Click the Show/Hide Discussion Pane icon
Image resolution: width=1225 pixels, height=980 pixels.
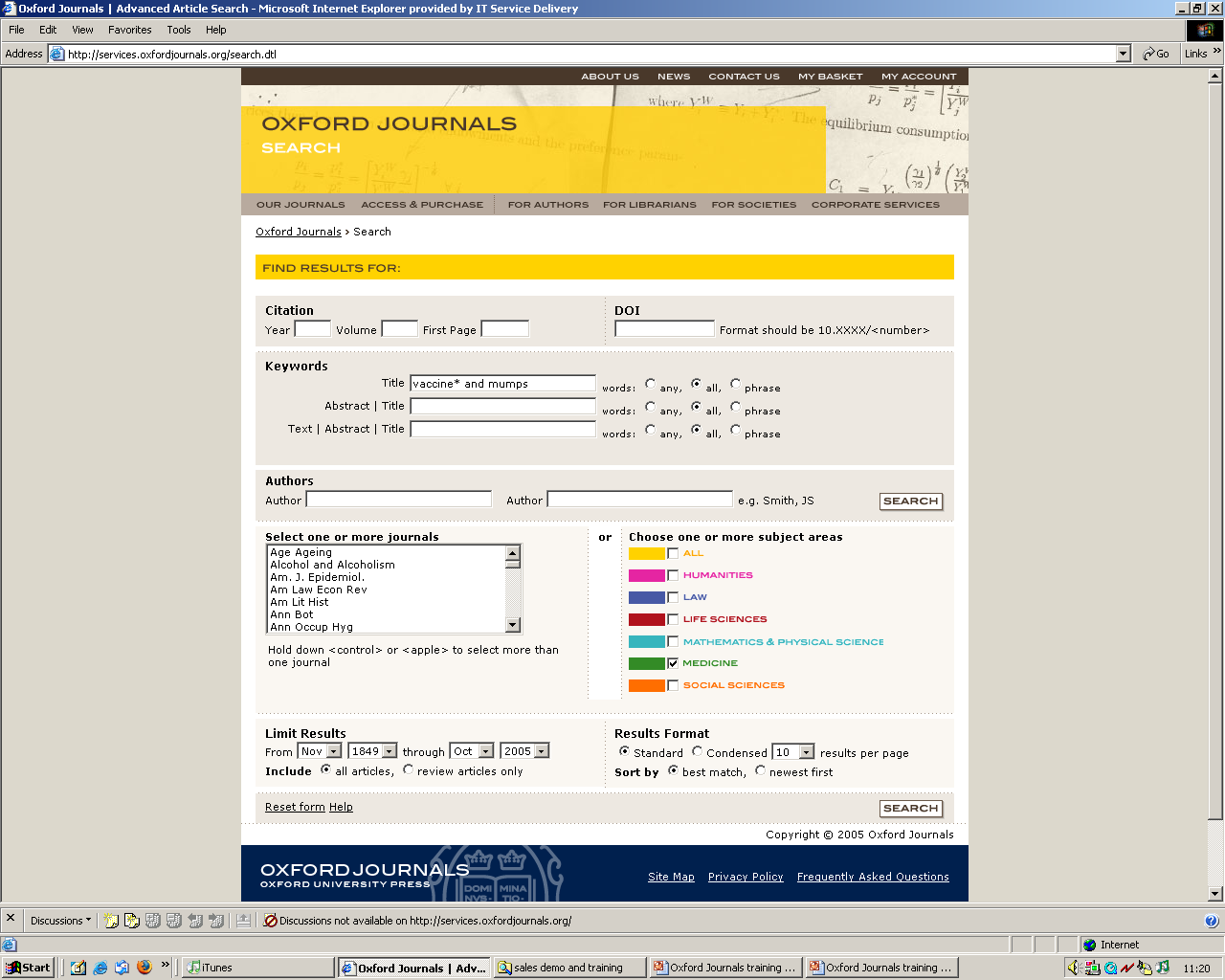click(244, 921)
